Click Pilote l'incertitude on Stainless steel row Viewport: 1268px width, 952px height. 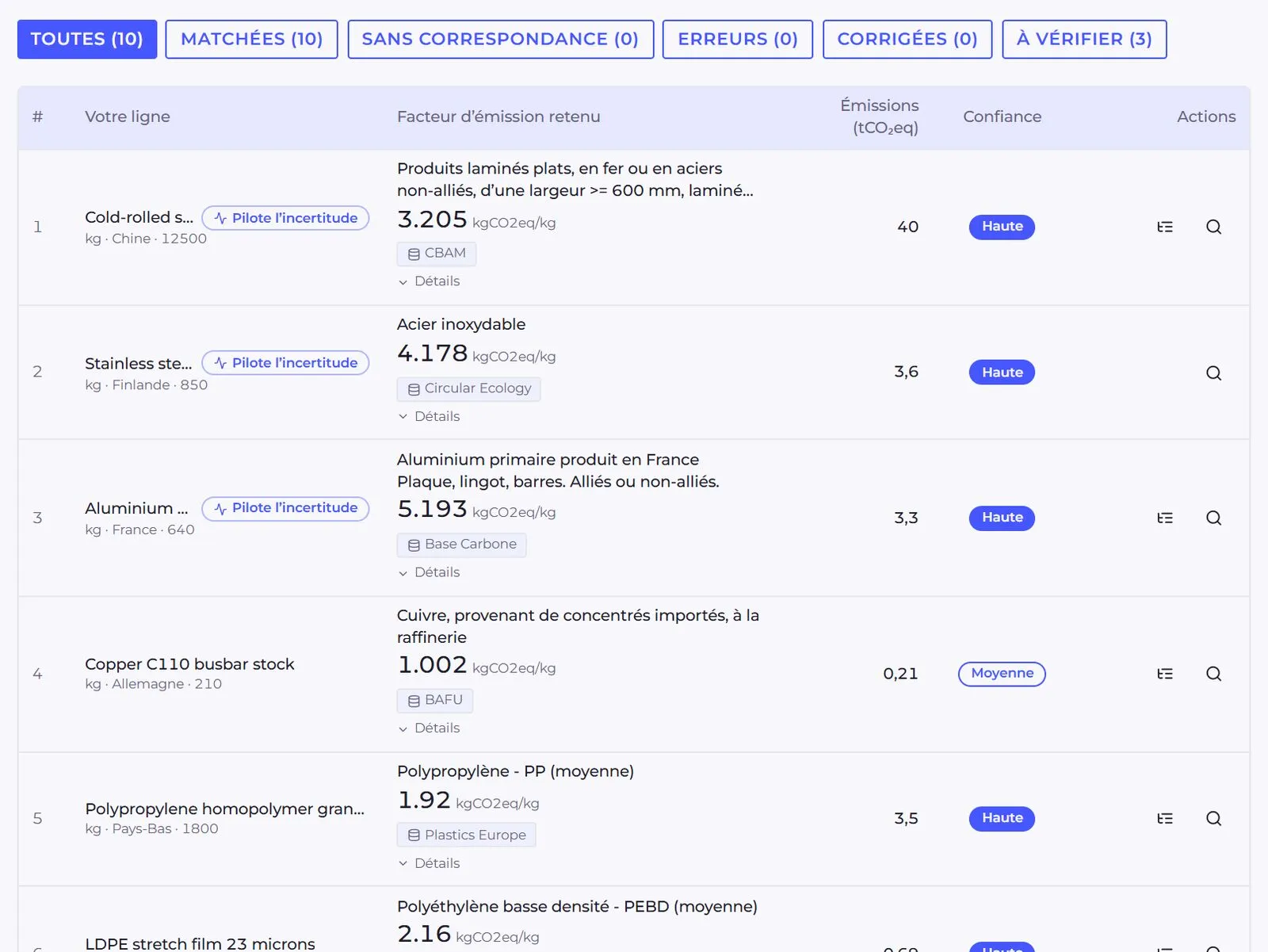pyautogui.click(x=285, y=363)
